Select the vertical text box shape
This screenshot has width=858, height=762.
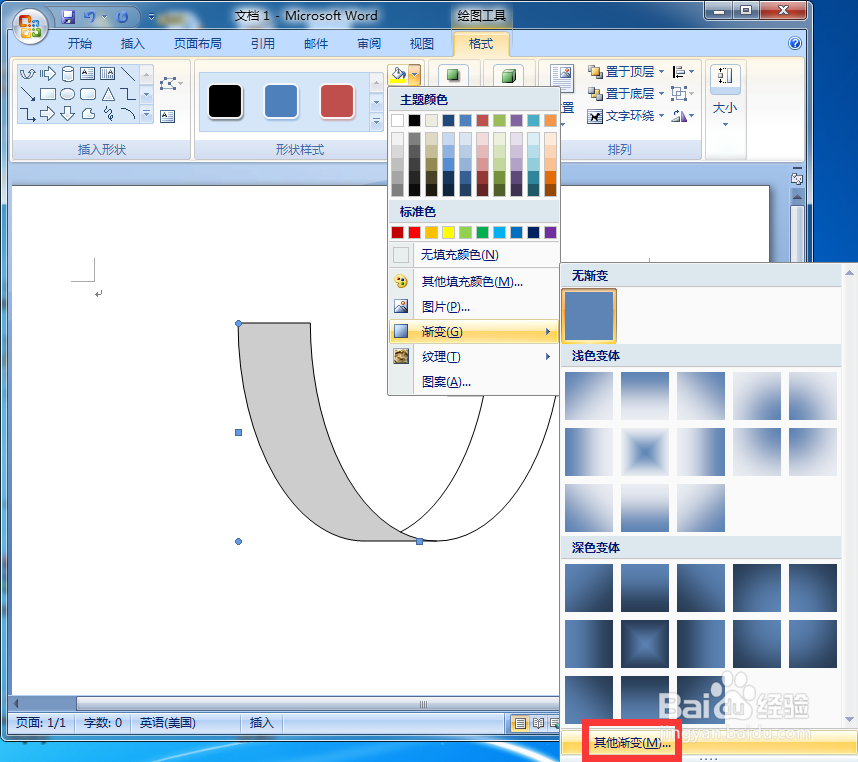108,73
